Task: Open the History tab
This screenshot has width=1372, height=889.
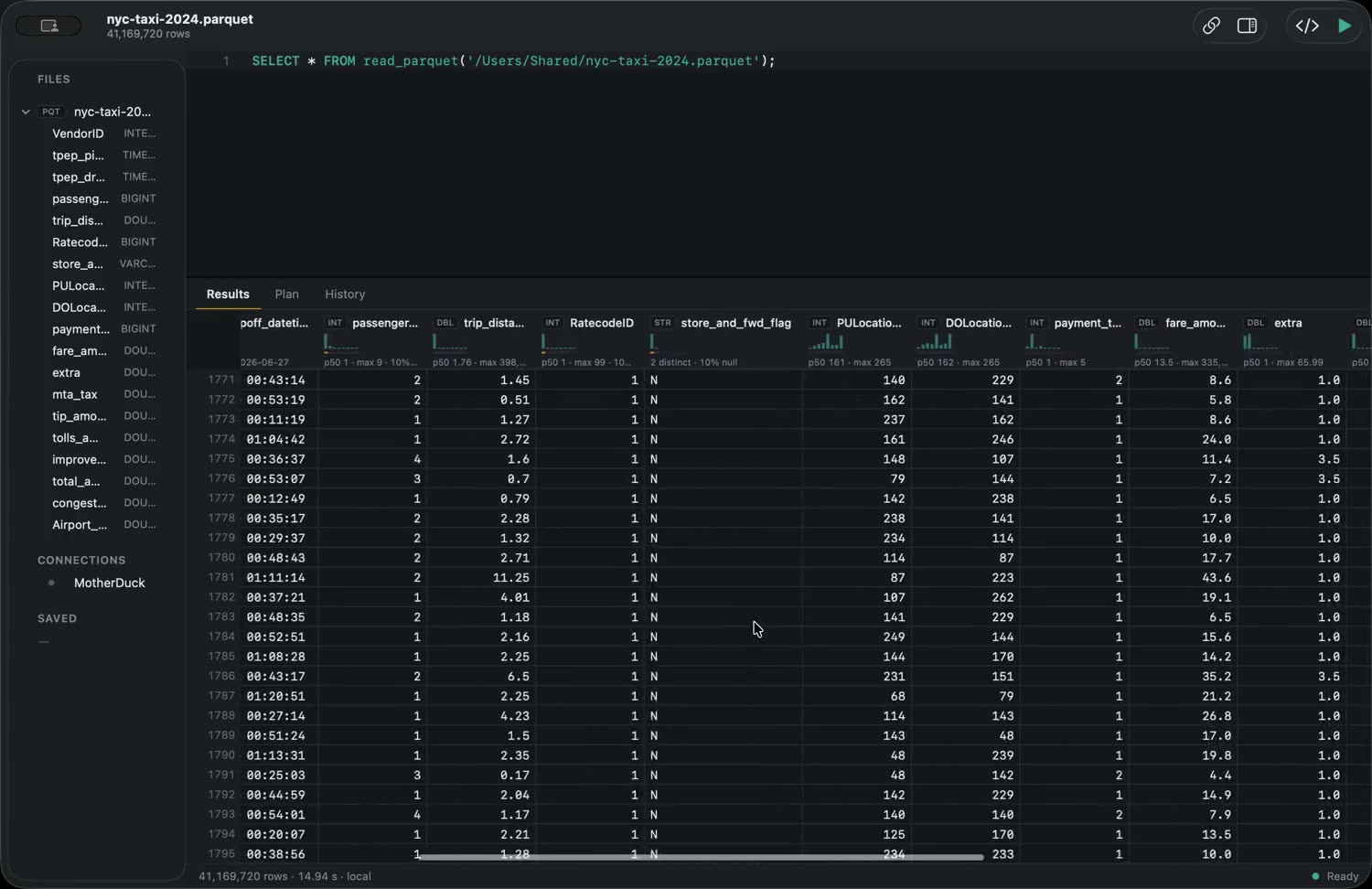Action: tap(345, 295)
